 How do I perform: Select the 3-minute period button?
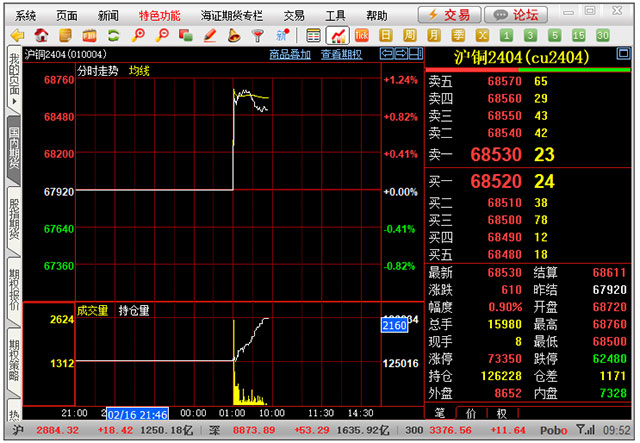click(531, 36)
